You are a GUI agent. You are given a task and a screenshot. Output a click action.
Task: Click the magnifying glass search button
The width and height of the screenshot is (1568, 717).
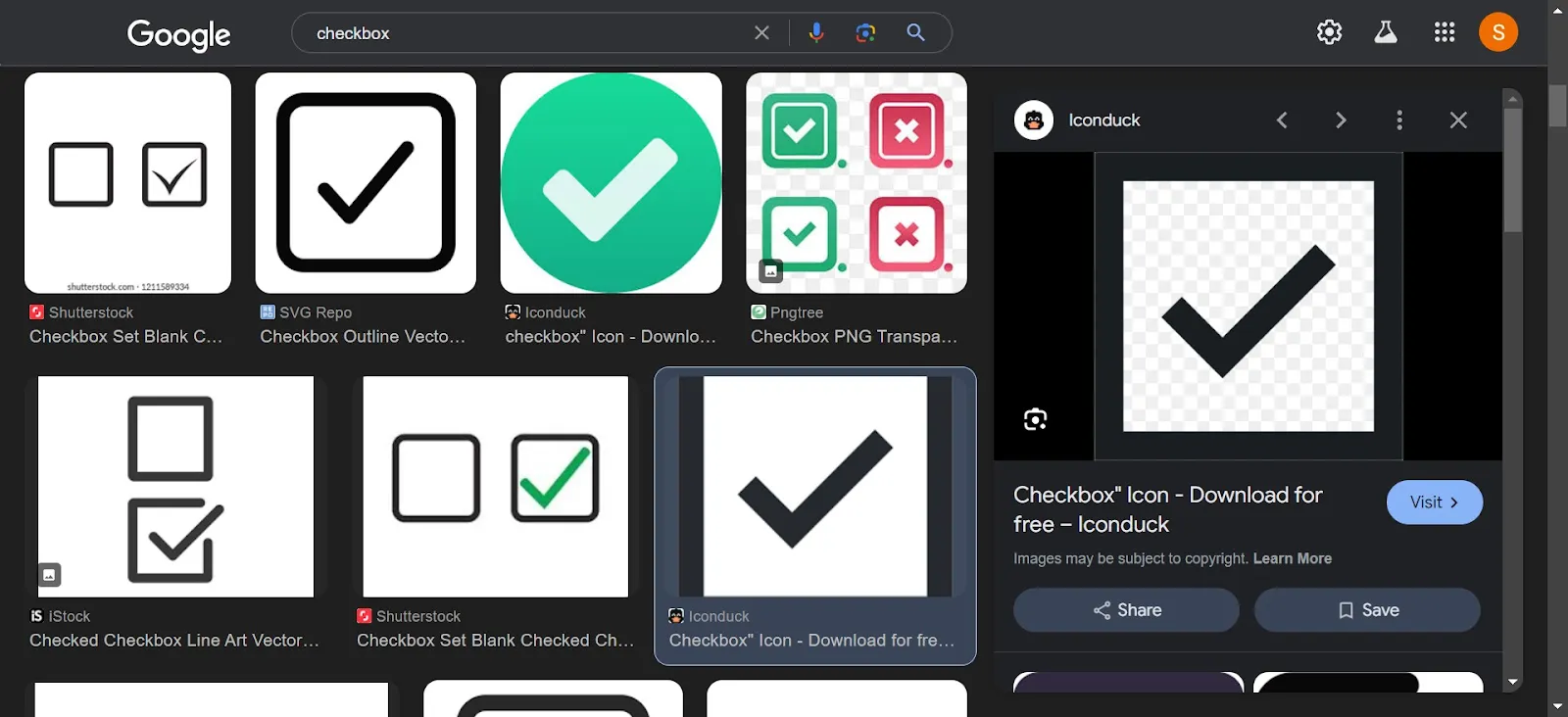(x=915, y=32)
